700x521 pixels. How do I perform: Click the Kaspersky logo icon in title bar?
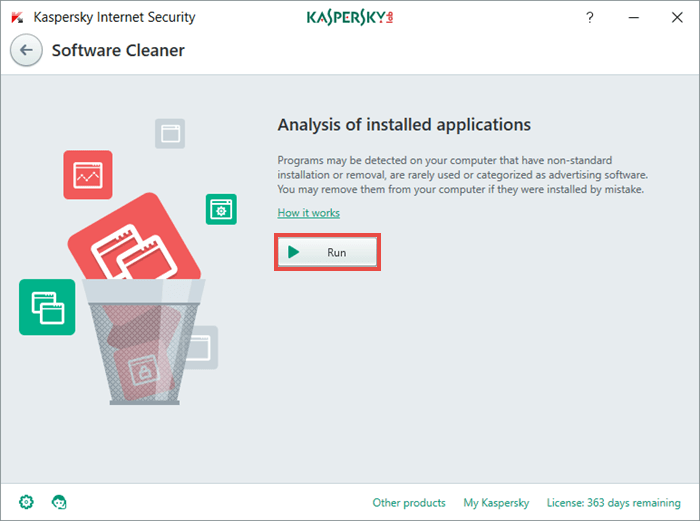point(17,17)
